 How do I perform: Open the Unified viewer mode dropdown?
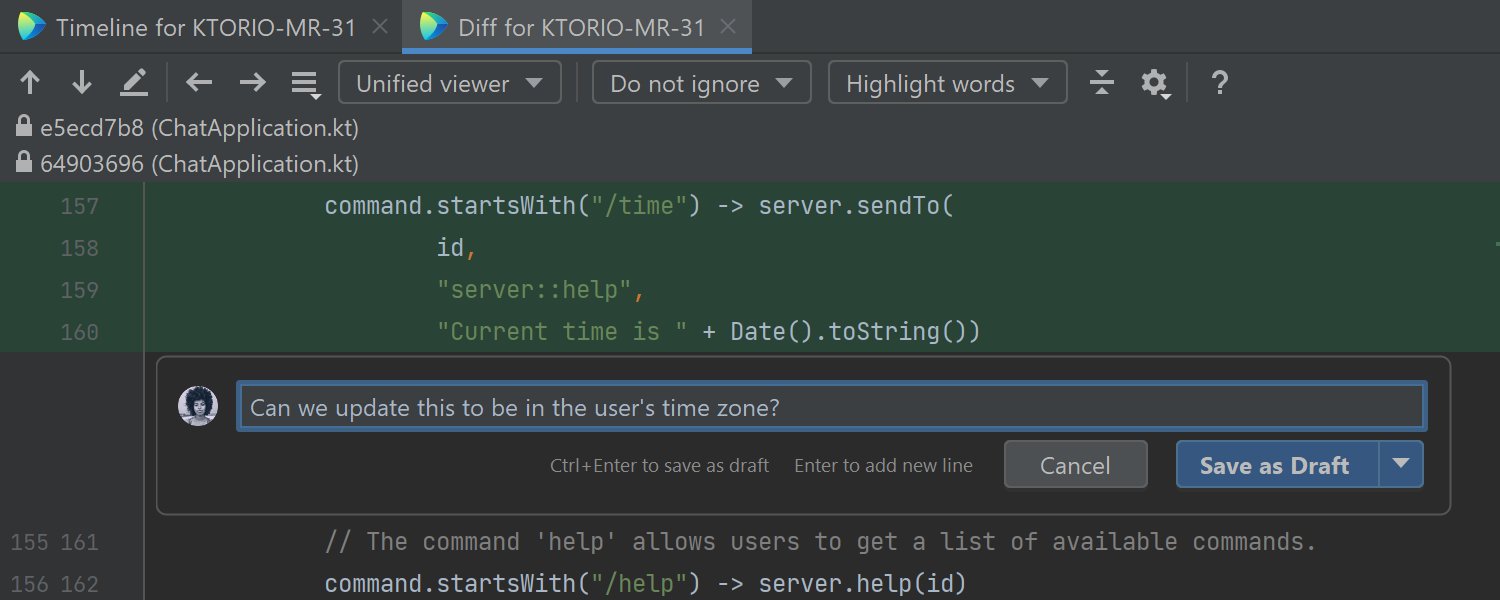click(x=449, y=83)
